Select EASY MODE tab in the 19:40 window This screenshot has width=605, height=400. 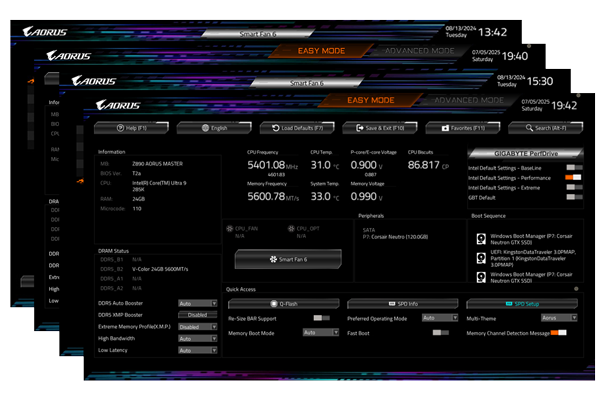(321, 51)
